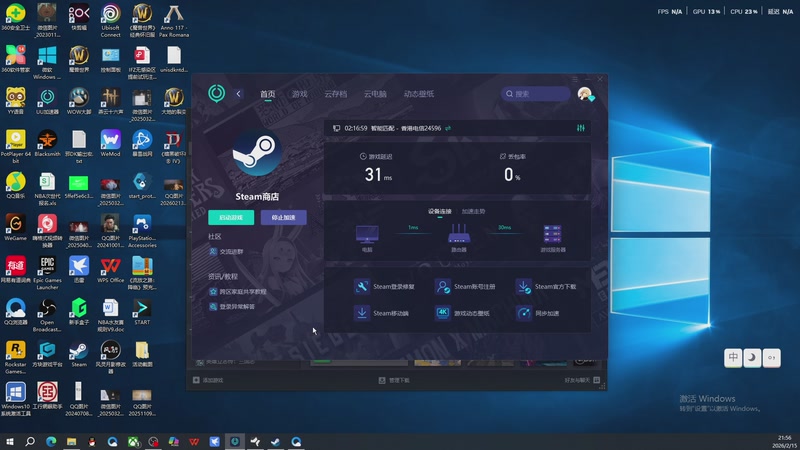Click the large Steam logo

click(x=257, y=153)
